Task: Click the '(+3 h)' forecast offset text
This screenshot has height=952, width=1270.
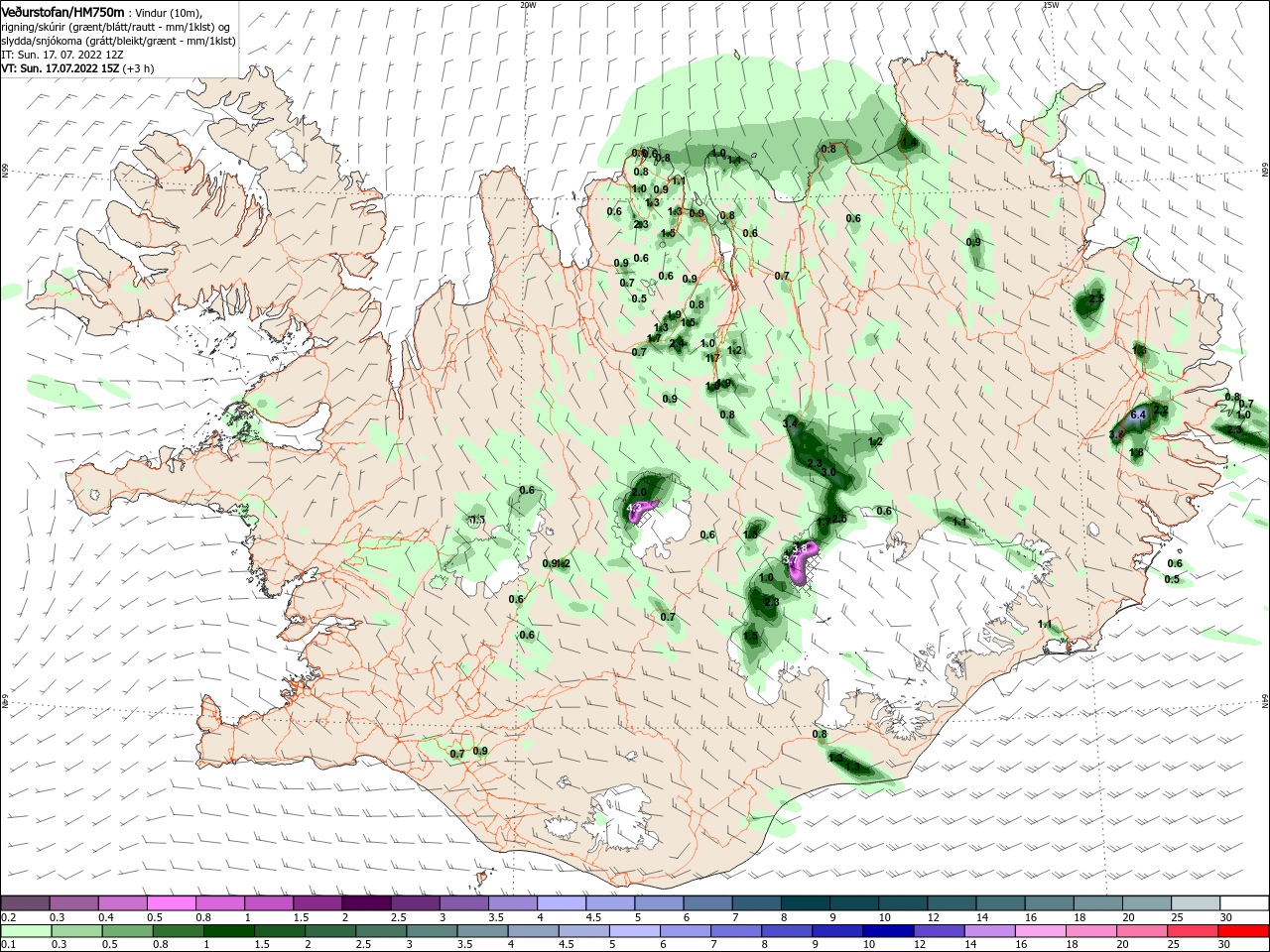Action: 138,68
